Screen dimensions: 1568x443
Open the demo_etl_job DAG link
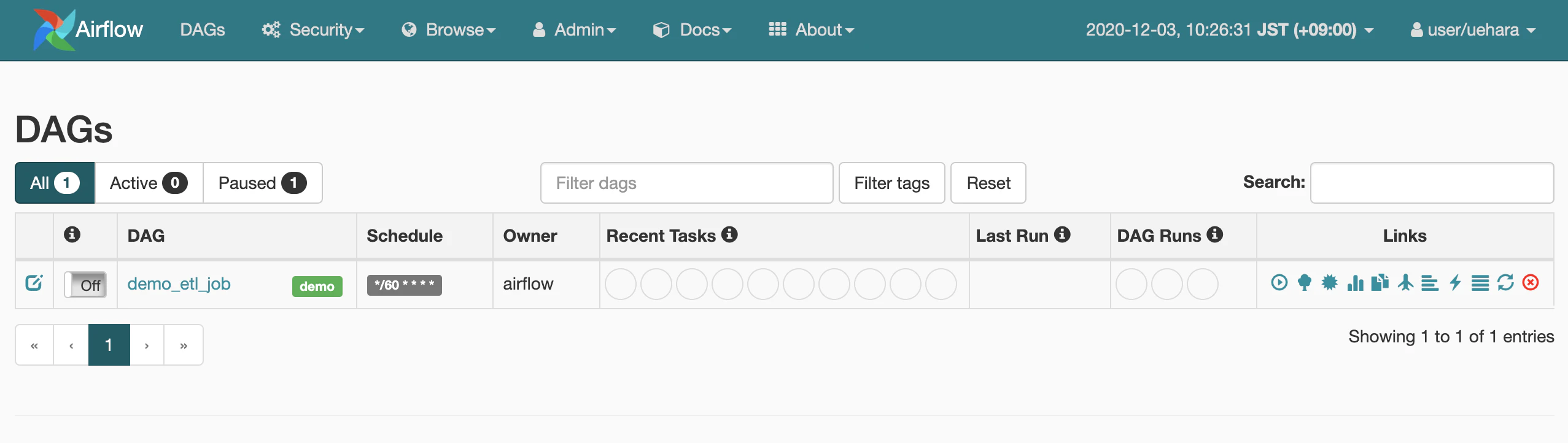coord(179,283)
